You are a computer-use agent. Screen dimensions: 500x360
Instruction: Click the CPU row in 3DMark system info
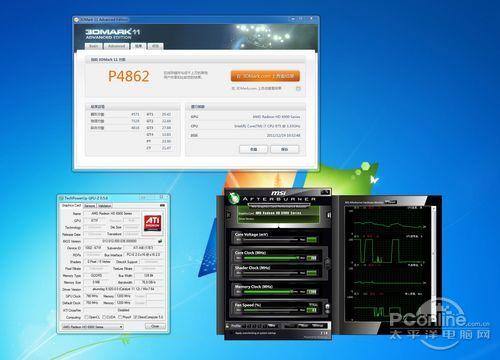245,126
